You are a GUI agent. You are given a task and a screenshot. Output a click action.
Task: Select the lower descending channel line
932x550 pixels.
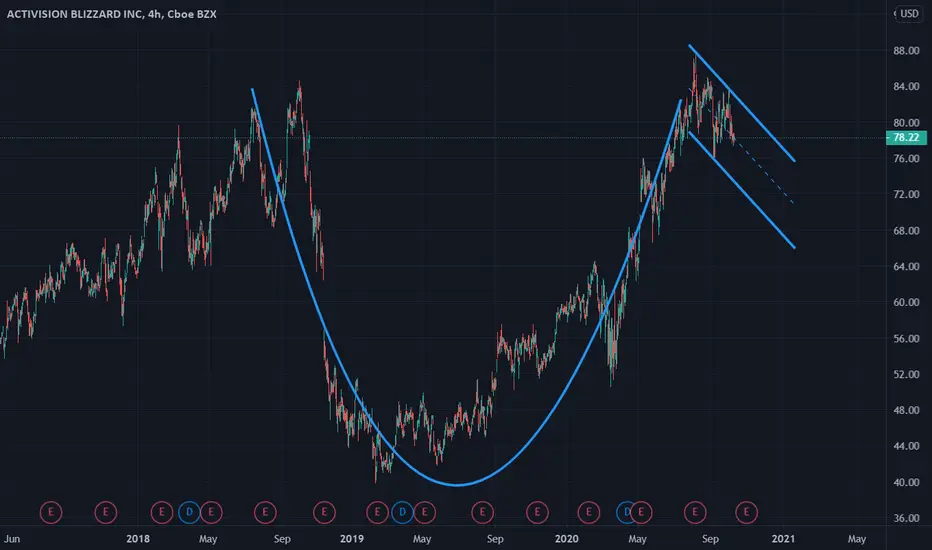coord(742,190)
